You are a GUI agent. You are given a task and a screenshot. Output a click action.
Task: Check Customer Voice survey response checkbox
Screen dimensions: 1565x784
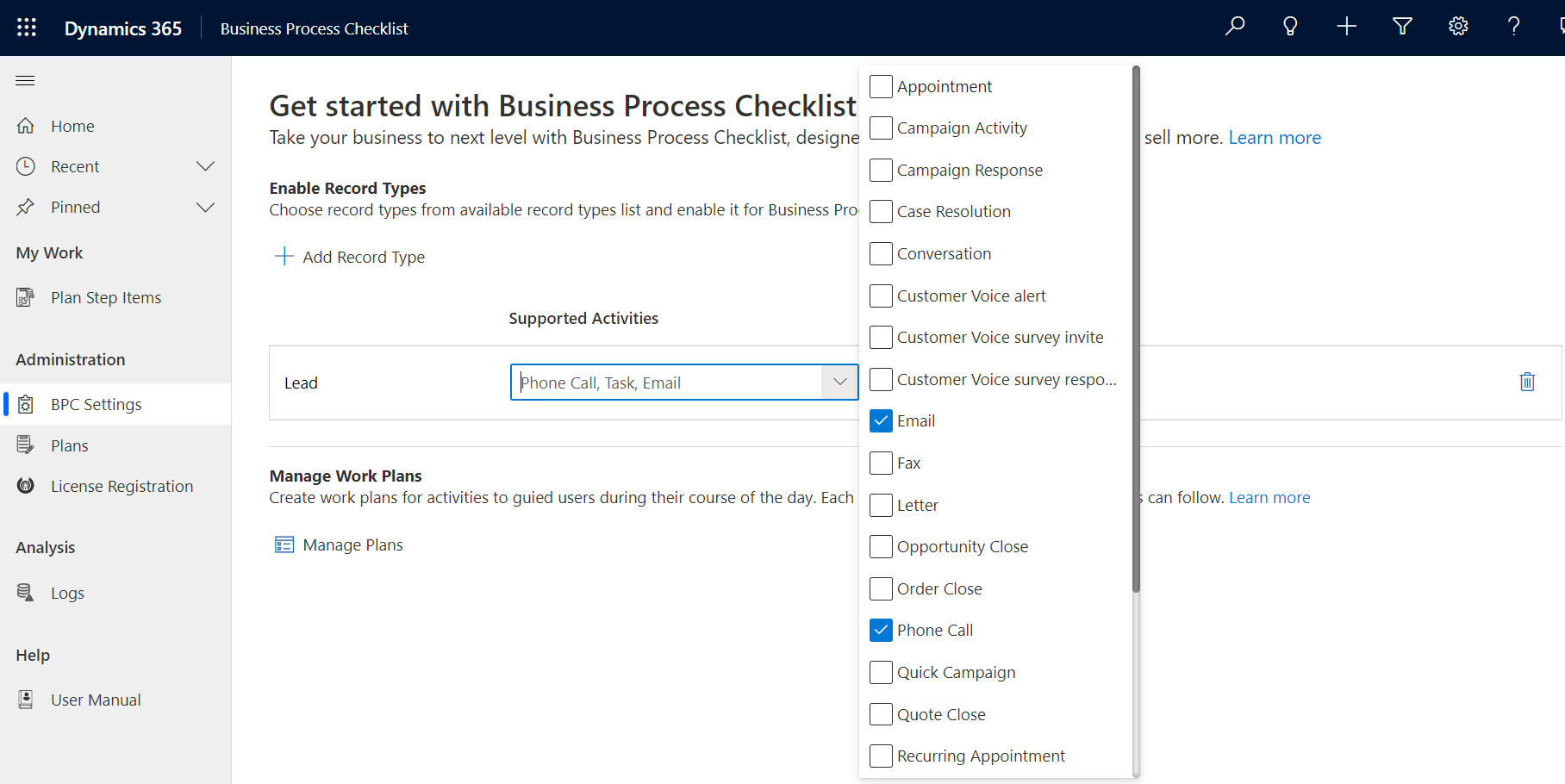[x=881, y=379]
